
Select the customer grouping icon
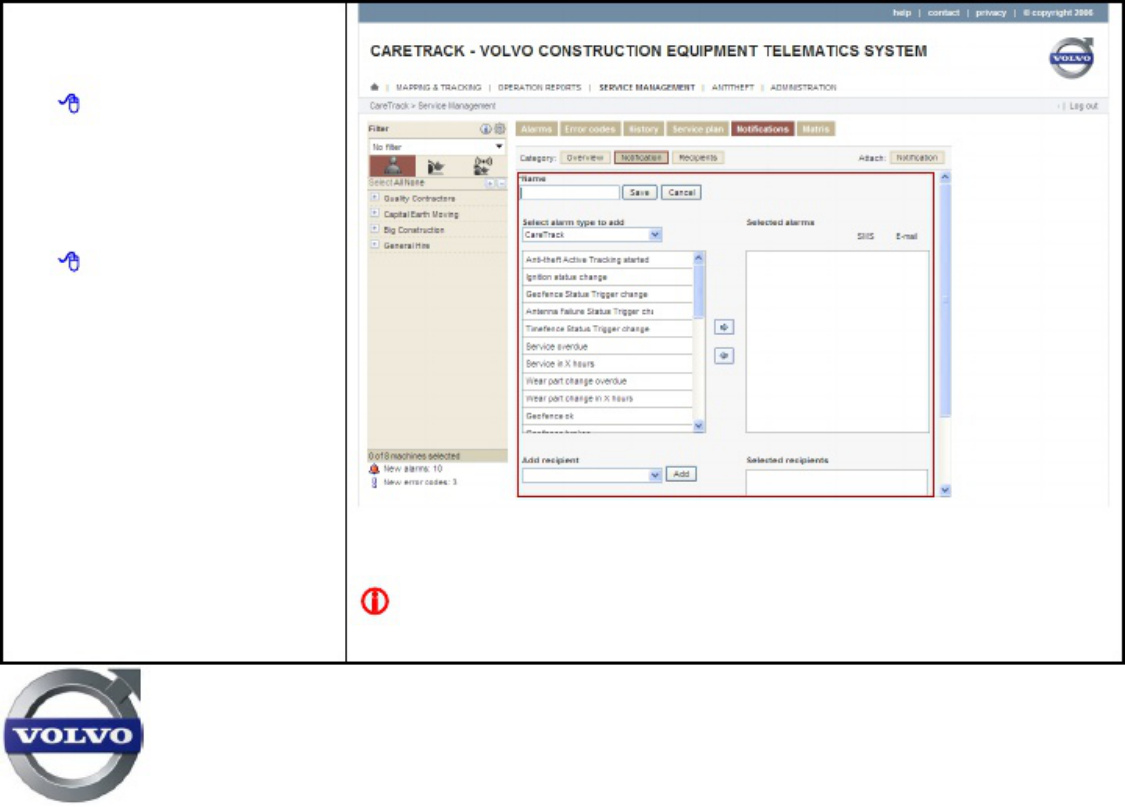point(392,166)
